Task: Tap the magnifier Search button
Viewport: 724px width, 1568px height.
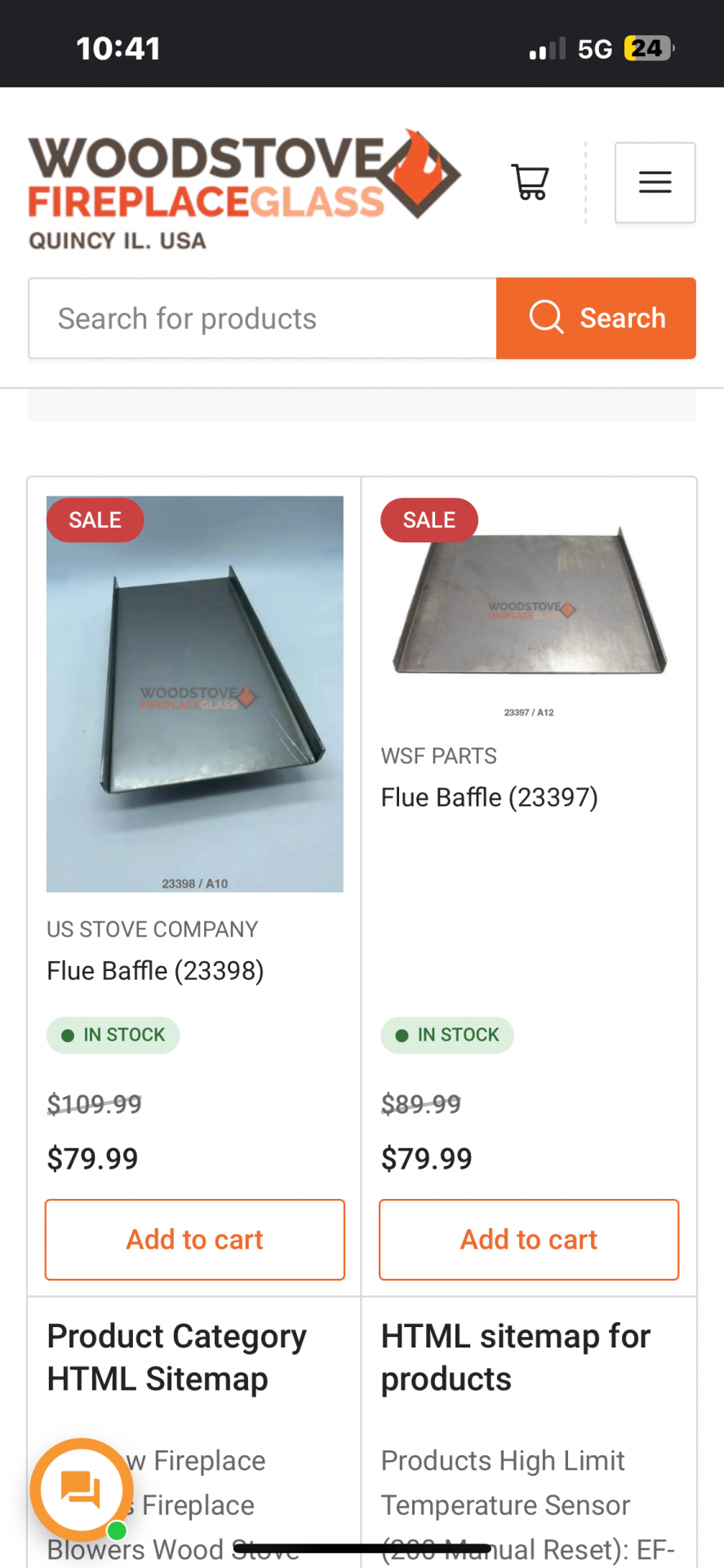Action: (x=596, y=318)
